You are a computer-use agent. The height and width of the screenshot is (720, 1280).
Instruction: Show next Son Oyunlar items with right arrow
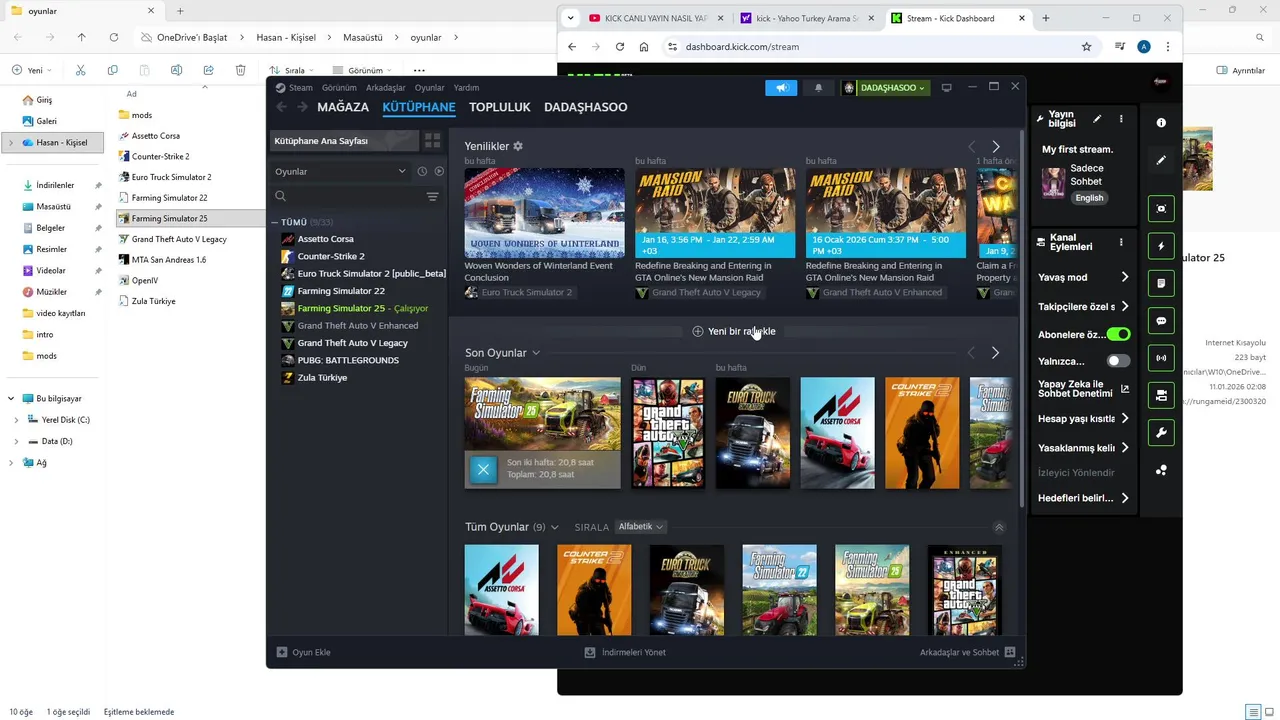click(995, 353)
